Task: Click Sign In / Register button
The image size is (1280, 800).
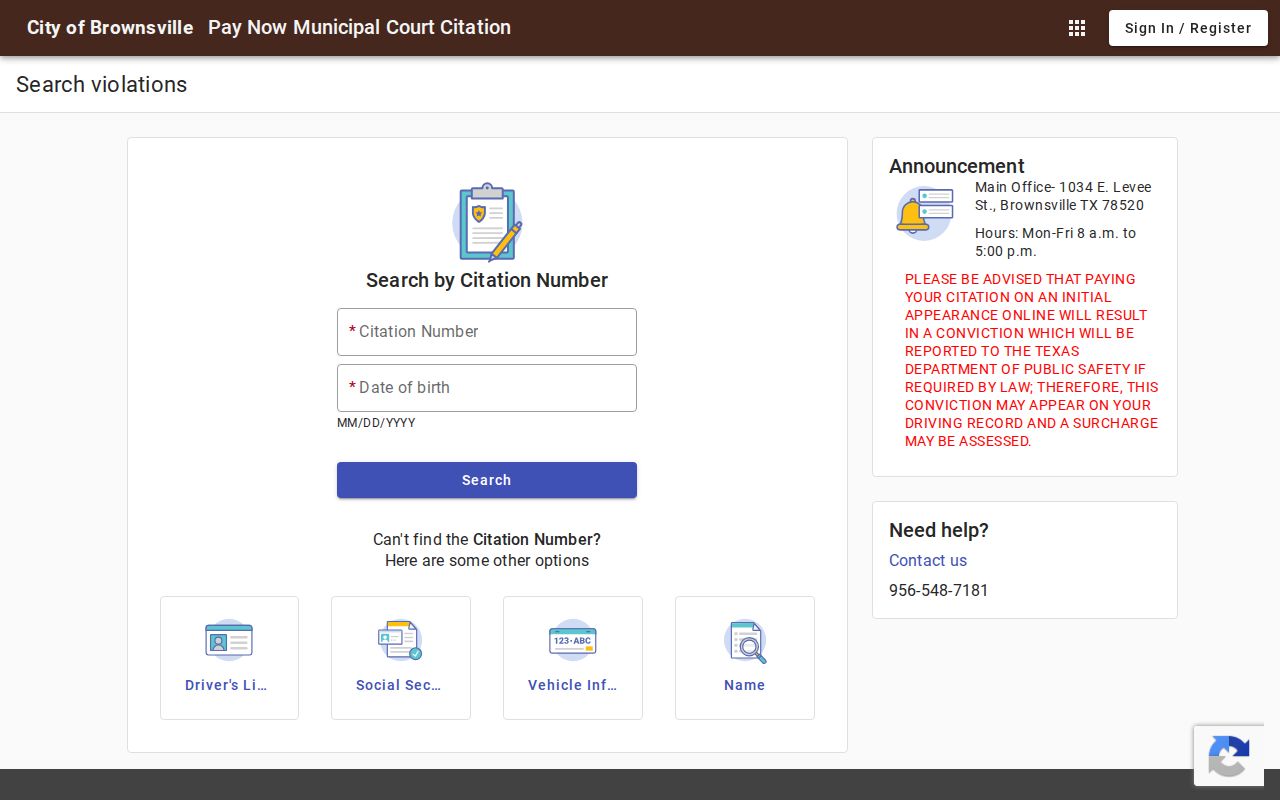Action: click(1188, 28)
